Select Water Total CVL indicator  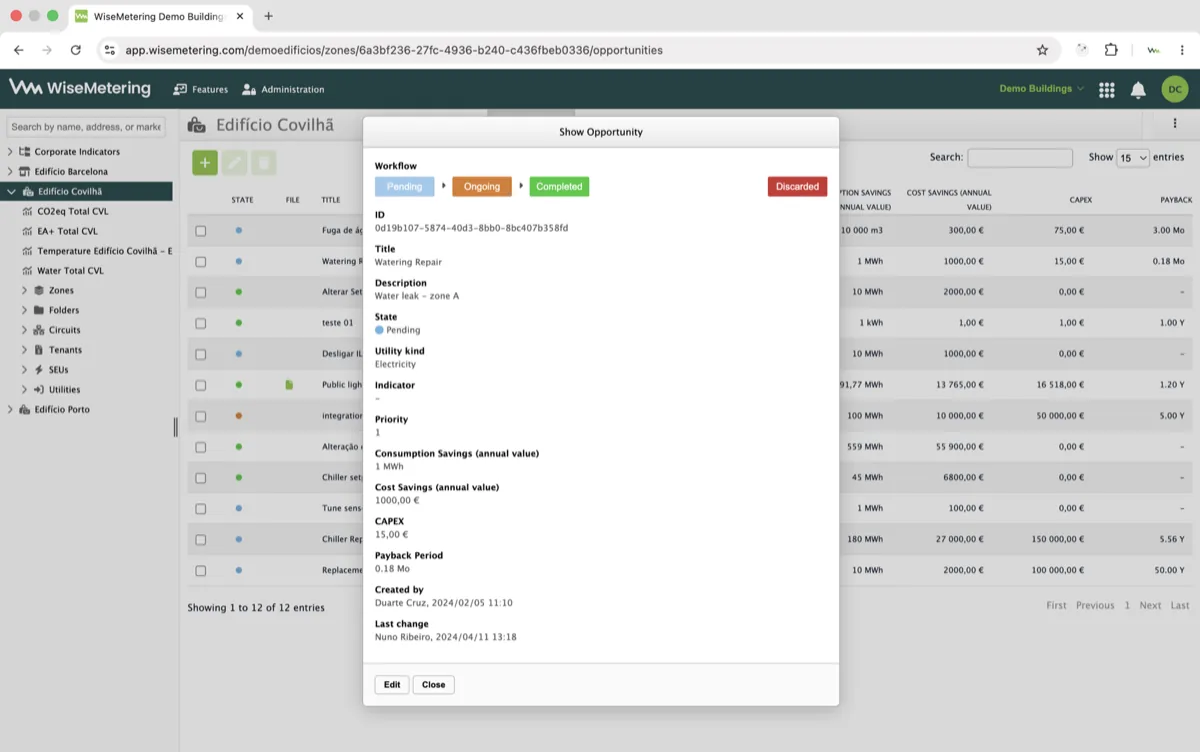(70, 271)
